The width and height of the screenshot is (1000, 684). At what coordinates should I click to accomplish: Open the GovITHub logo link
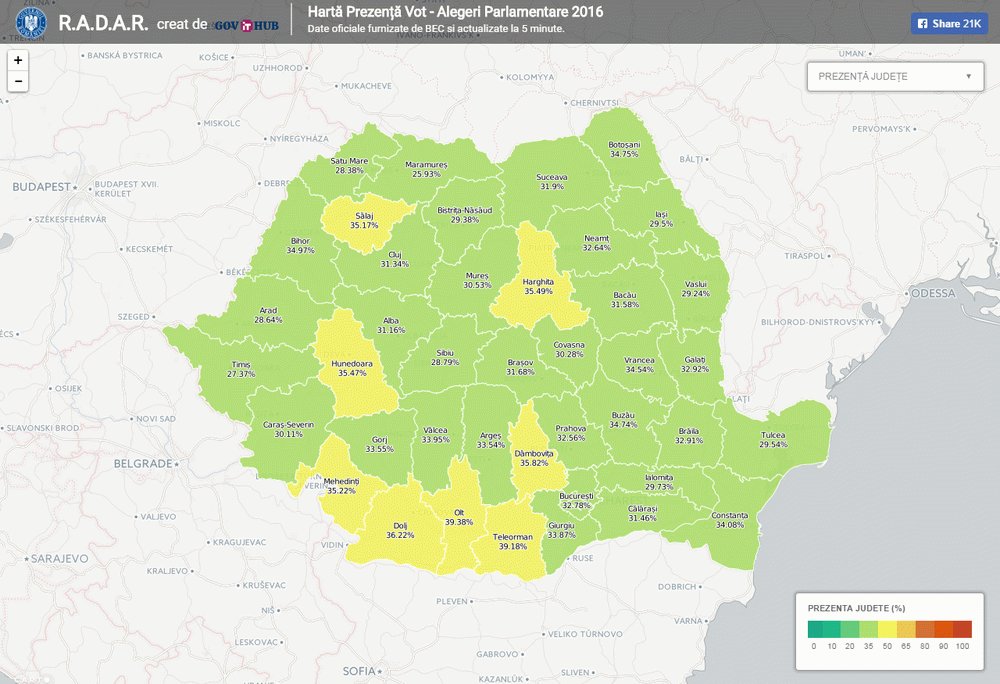click(245, 23)
